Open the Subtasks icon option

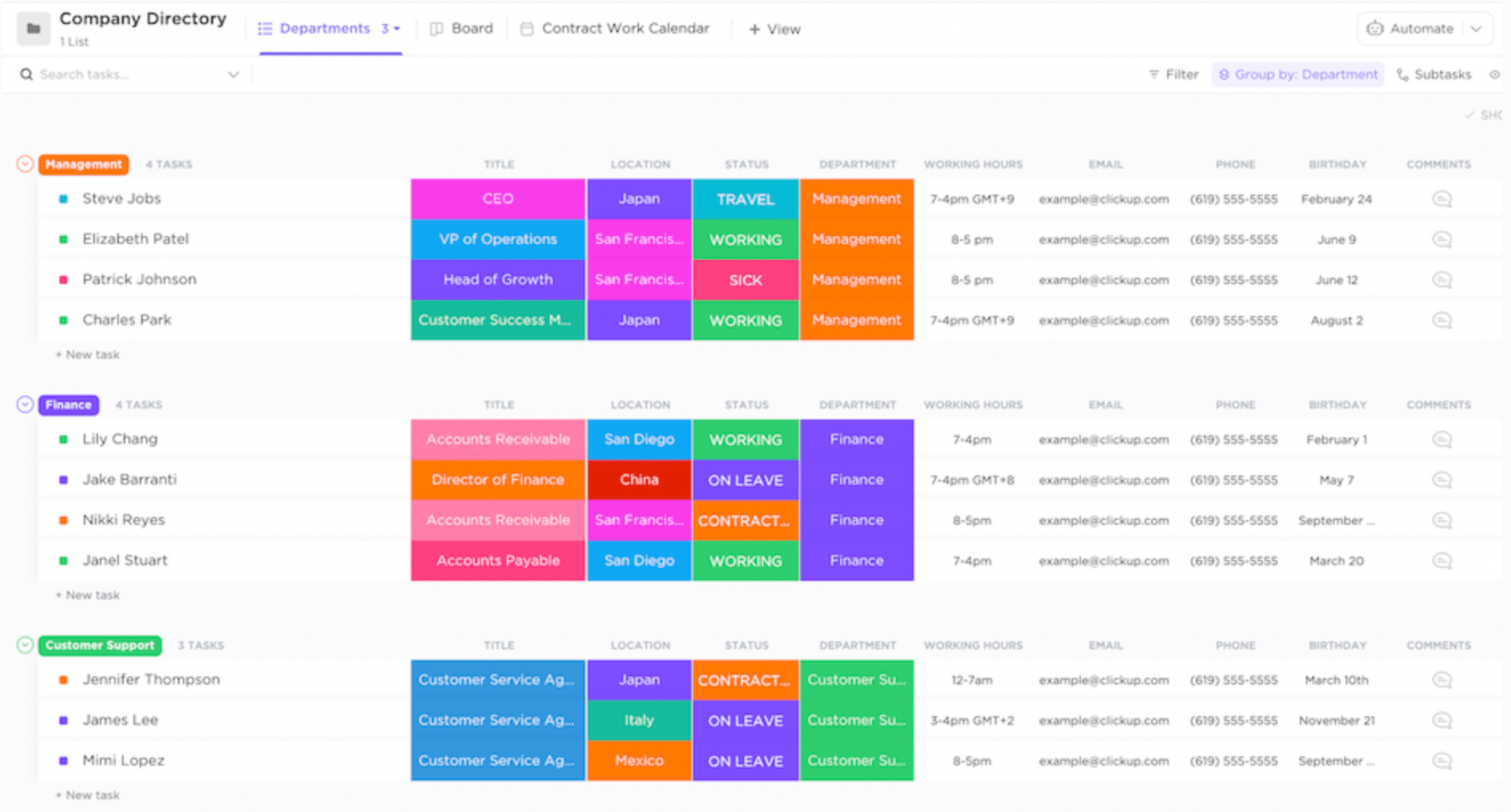[x=1403, y=74]
